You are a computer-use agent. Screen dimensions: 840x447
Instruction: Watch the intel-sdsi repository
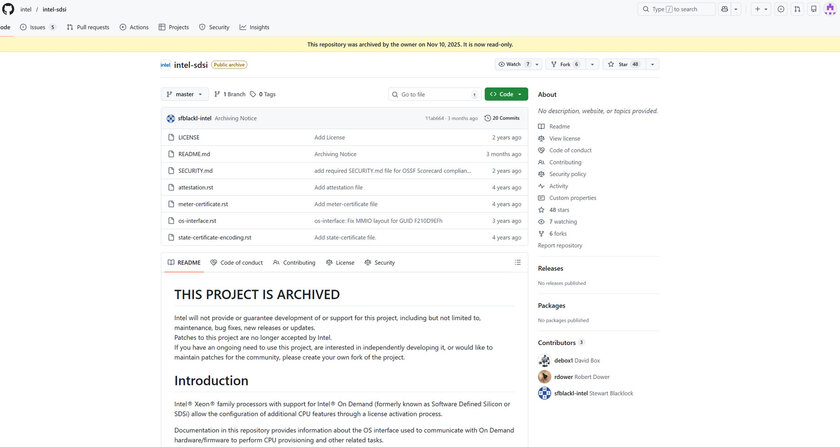coord(511,64)
